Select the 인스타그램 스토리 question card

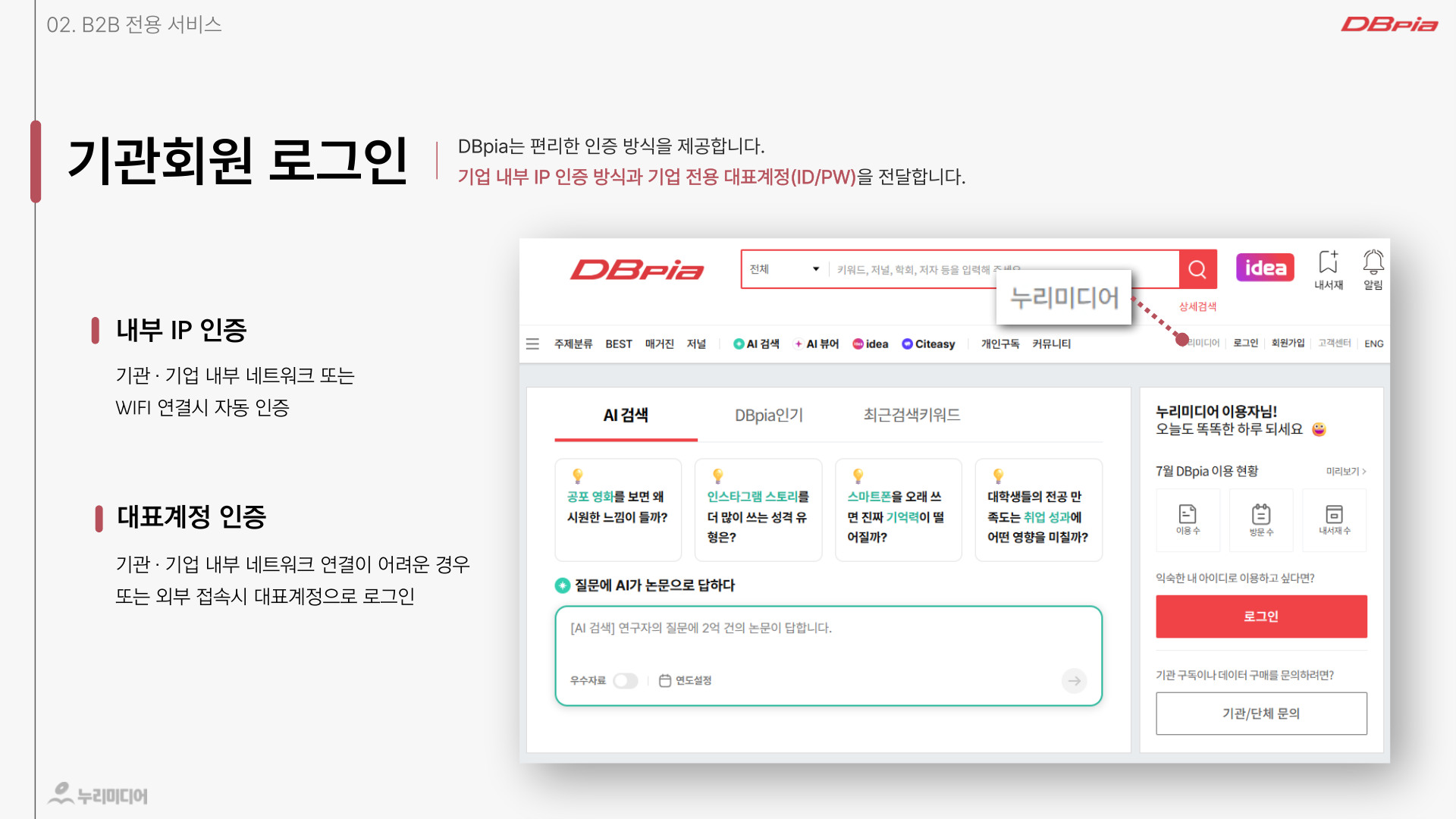click(x=758, y=510)
